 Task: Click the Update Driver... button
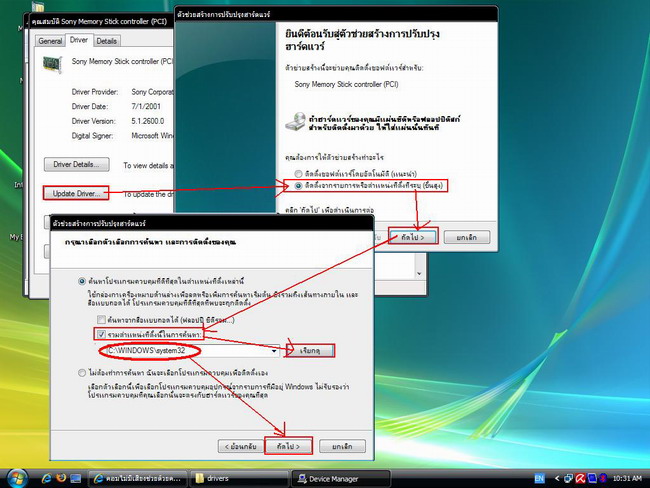(x=76, y=194)
